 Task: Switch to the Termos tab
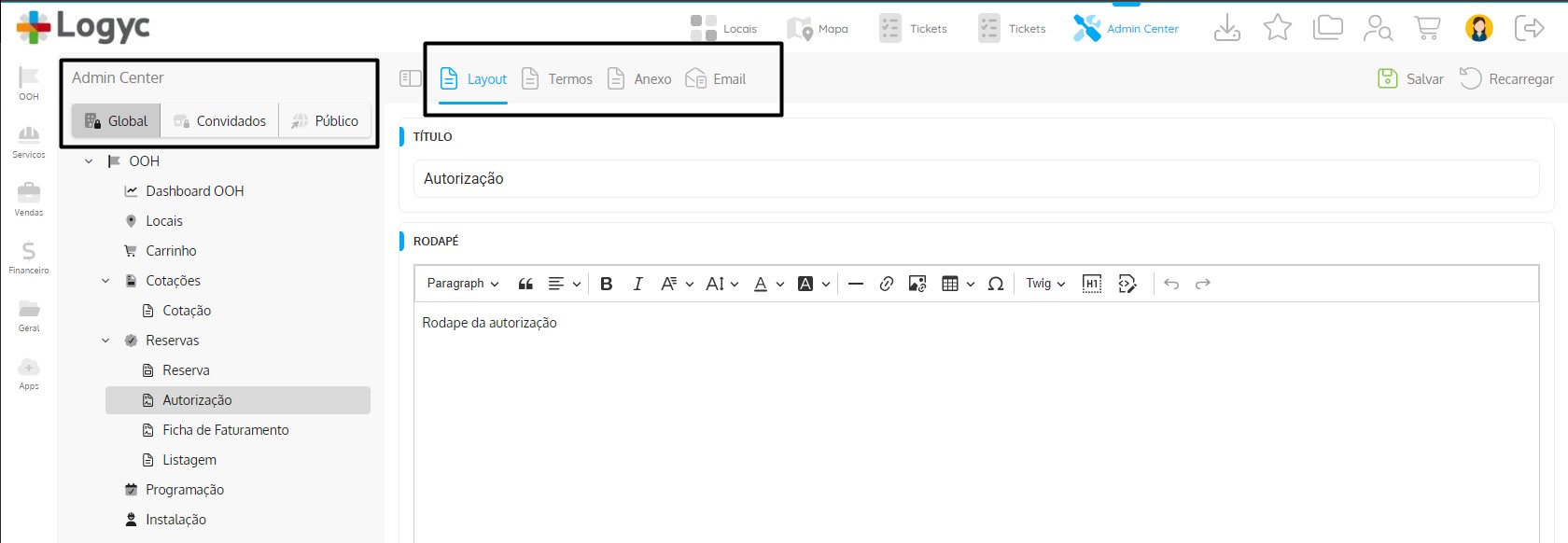point(557,79)
